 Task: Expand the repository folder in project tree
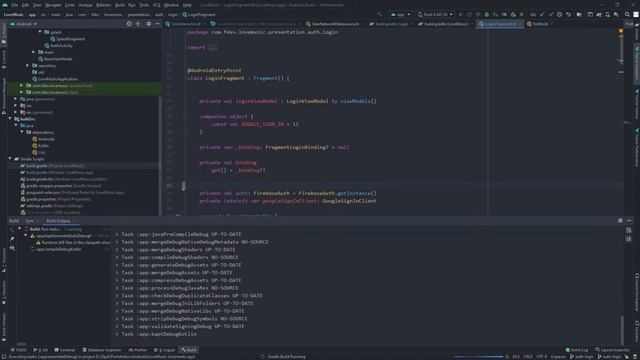(x=28, y=65)
